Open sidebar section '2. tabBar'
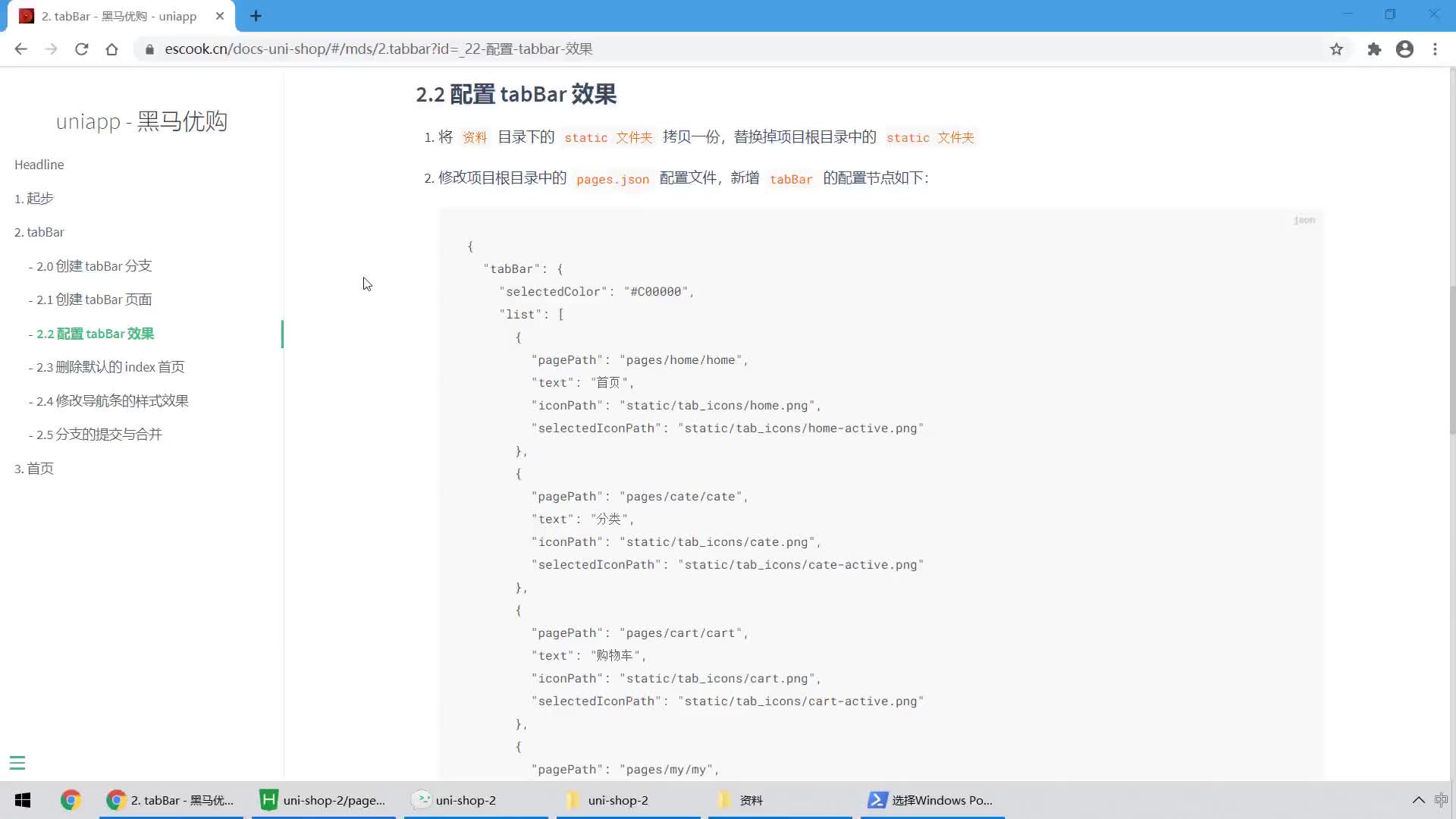Viewport: 1456px width, 819px height. (x=39, y=232)
